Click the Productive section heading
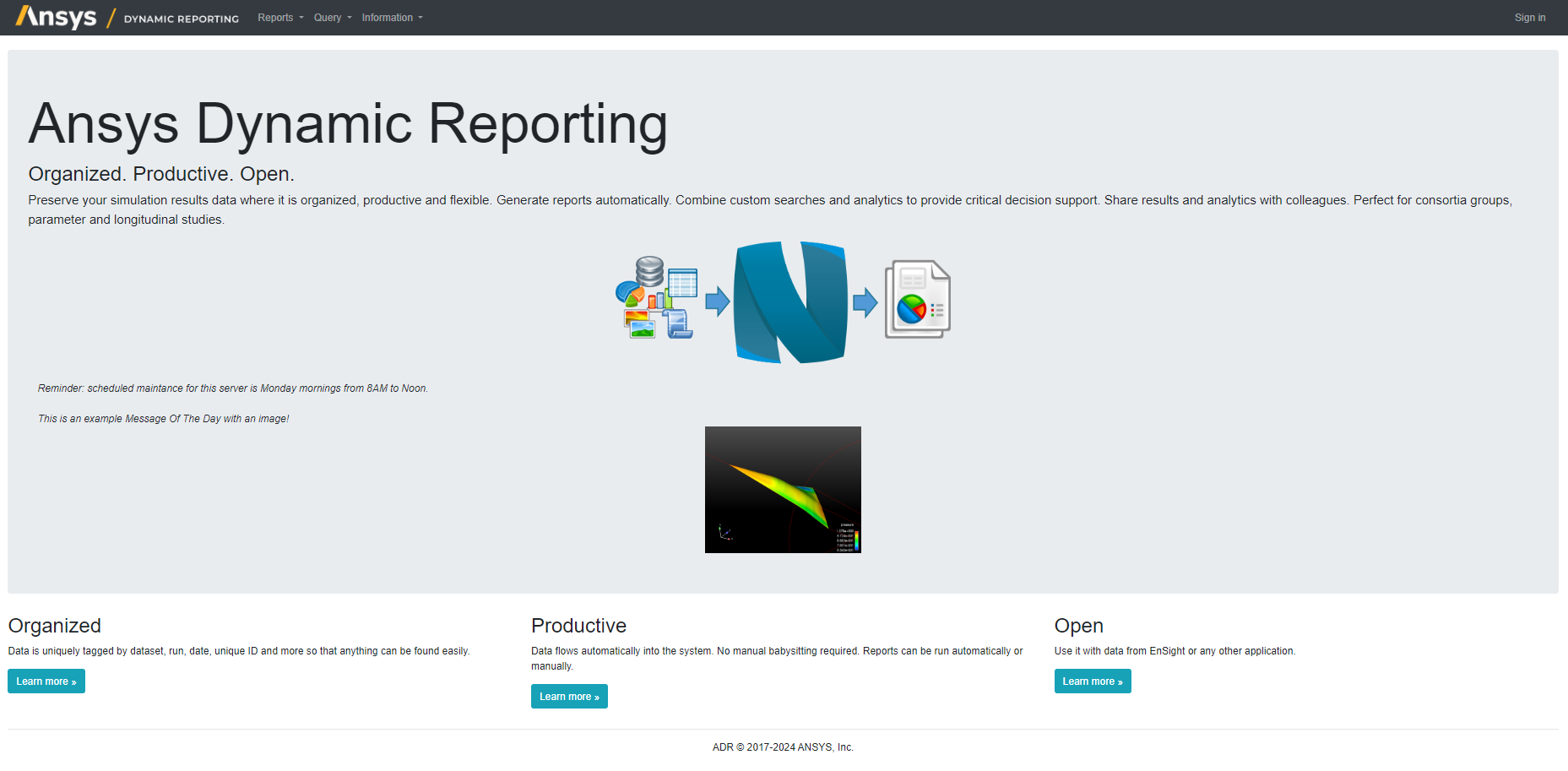This screenshot has width=1568, height=771. (578, 626)
